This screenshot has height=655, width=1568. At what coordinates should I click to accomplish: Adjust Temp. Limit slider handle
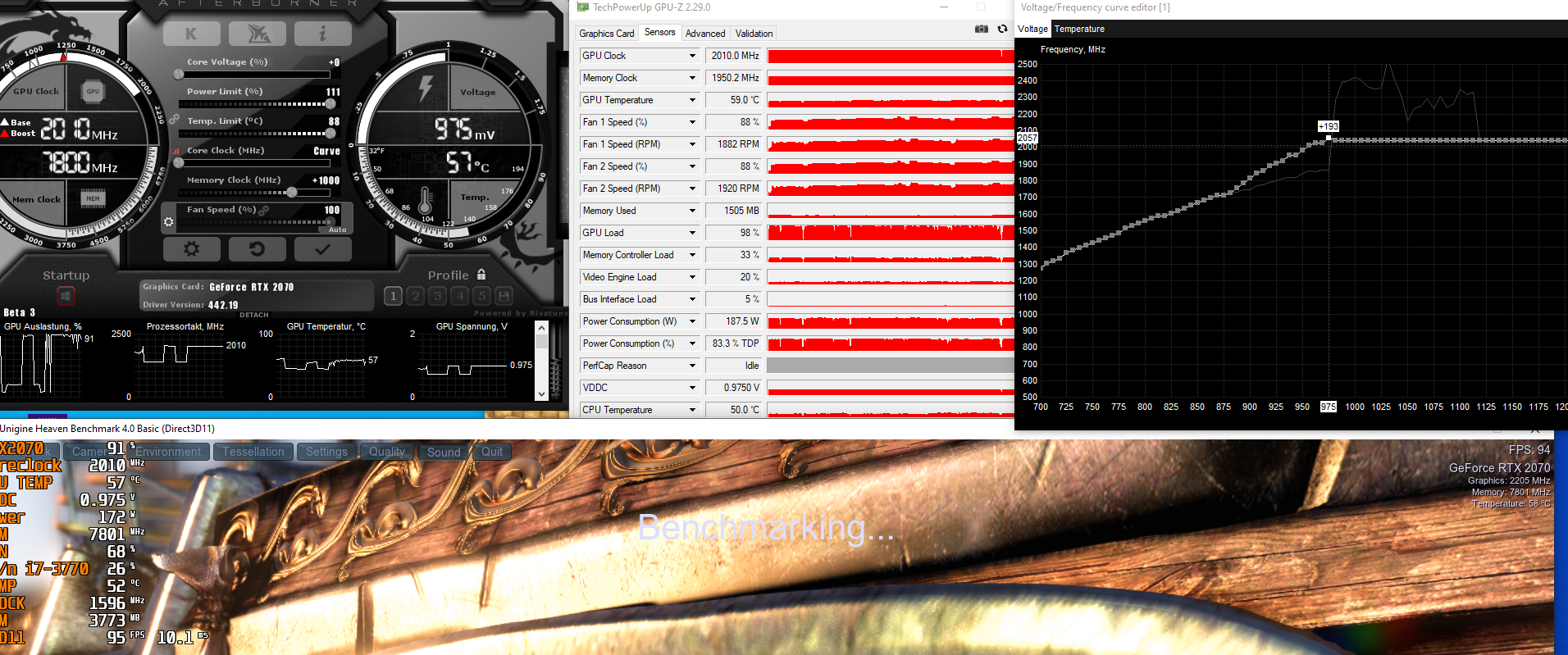point(330,134)
